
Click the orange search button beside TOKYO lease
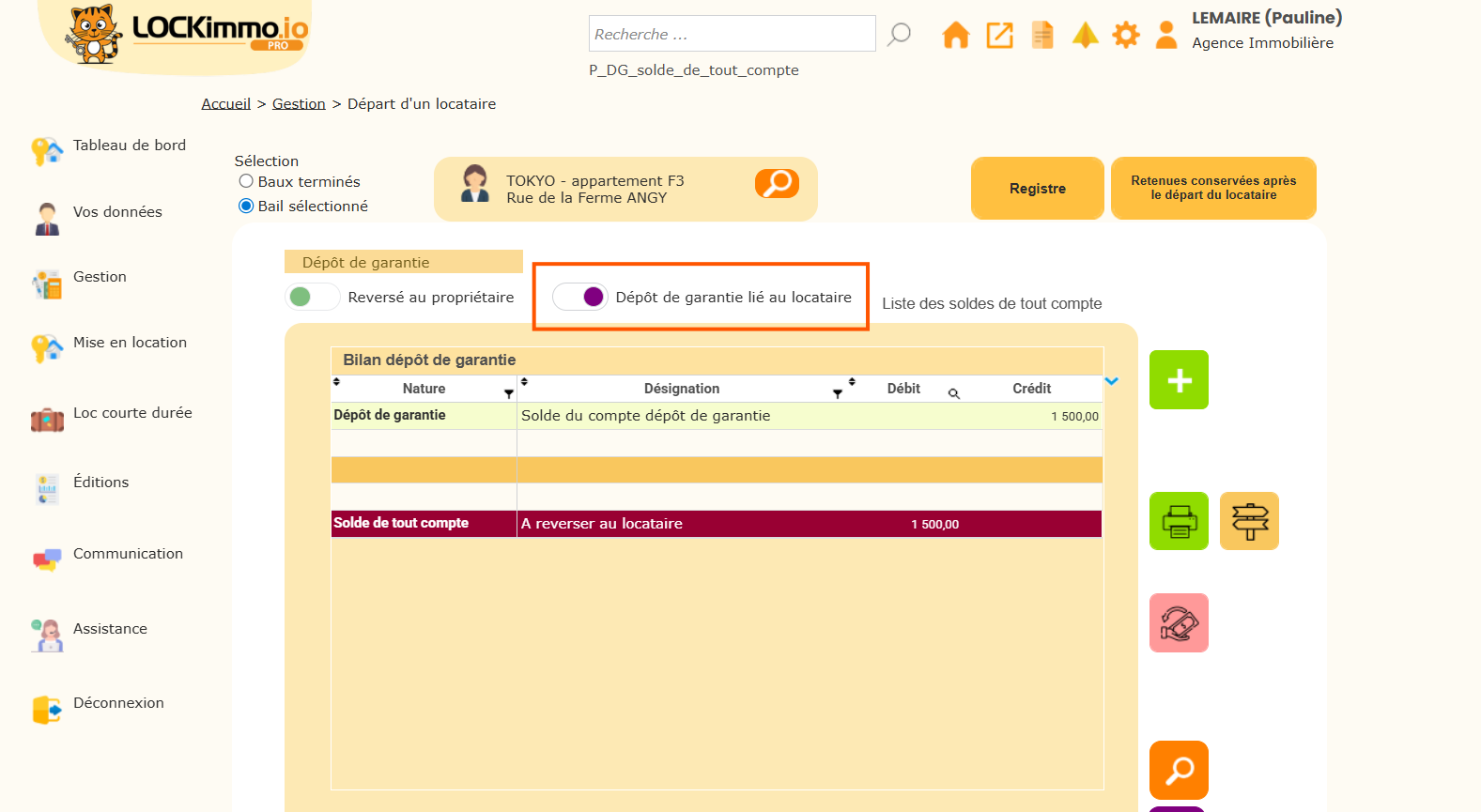coord(777,183)
